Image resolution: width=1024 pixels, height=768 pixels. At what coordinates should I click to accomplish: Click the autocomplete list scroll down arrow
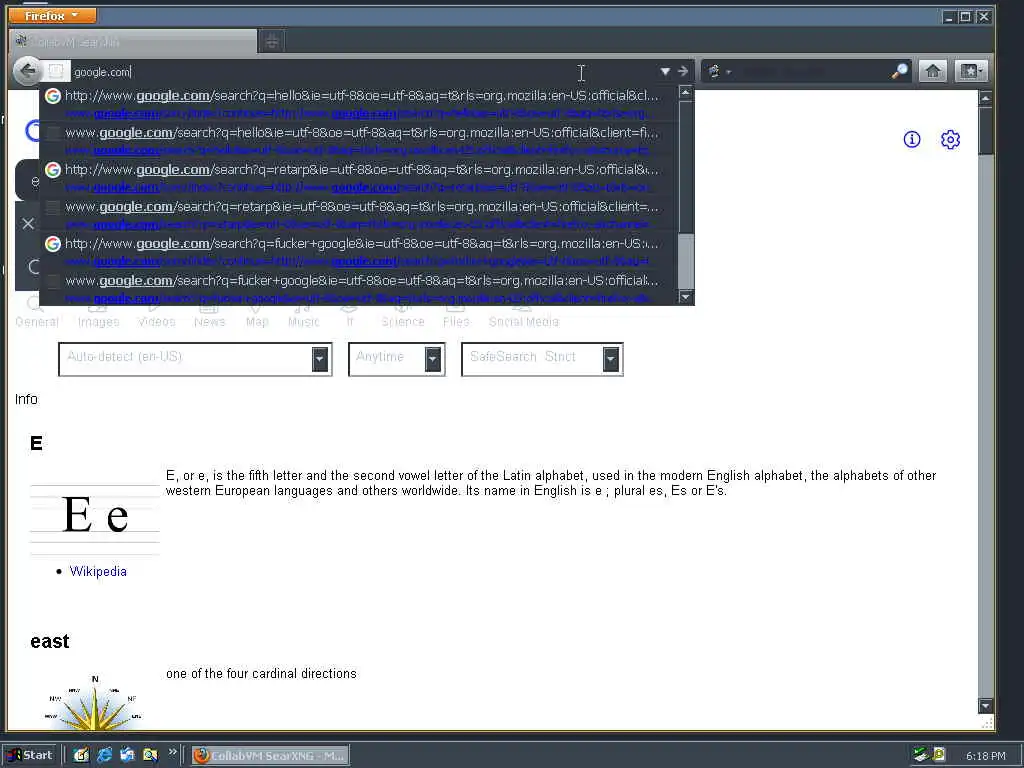pos(685,297)
